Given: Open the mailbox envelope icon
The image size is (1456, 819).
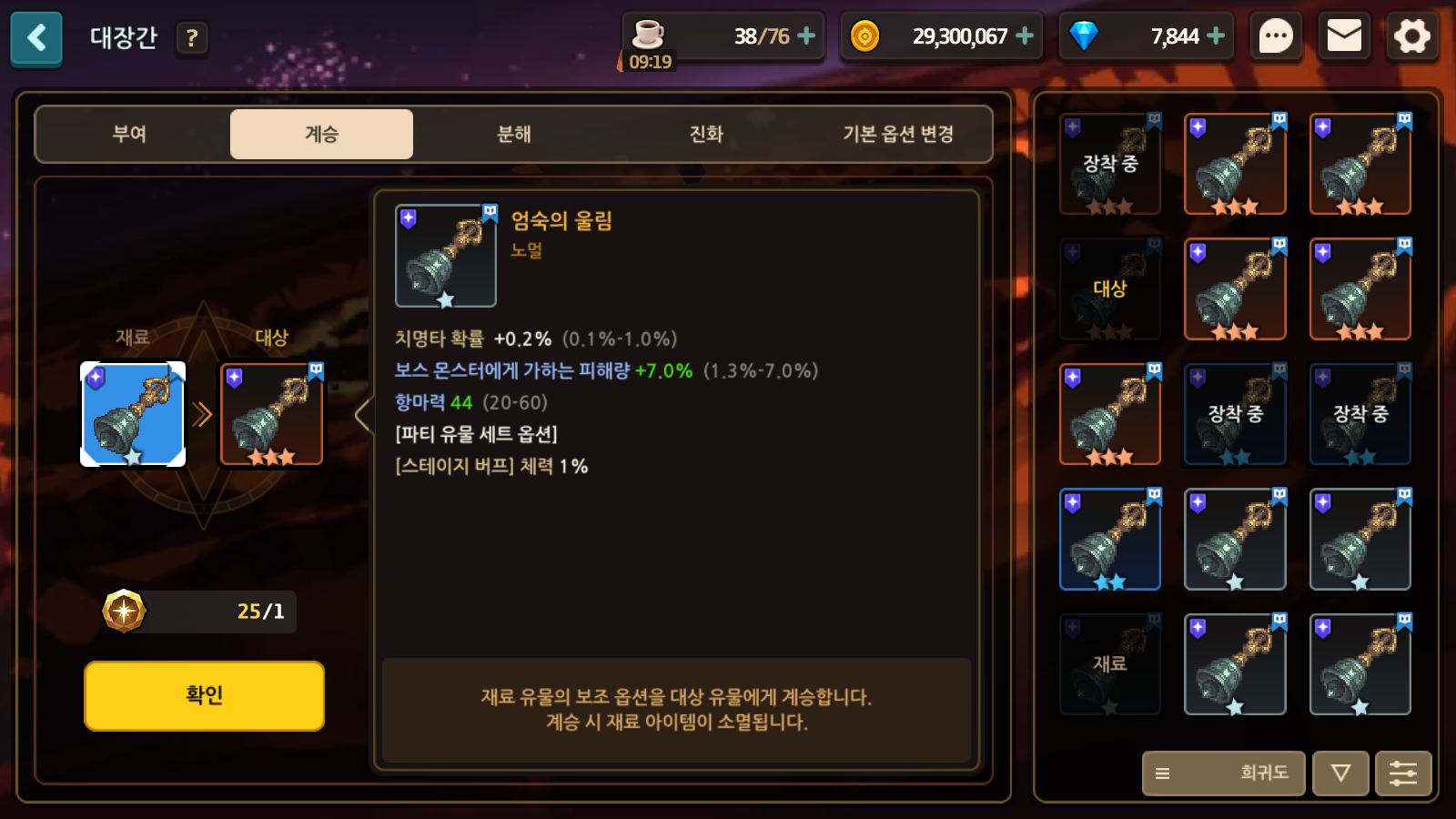Looking at the screenshot, I should coord(1344,36).
